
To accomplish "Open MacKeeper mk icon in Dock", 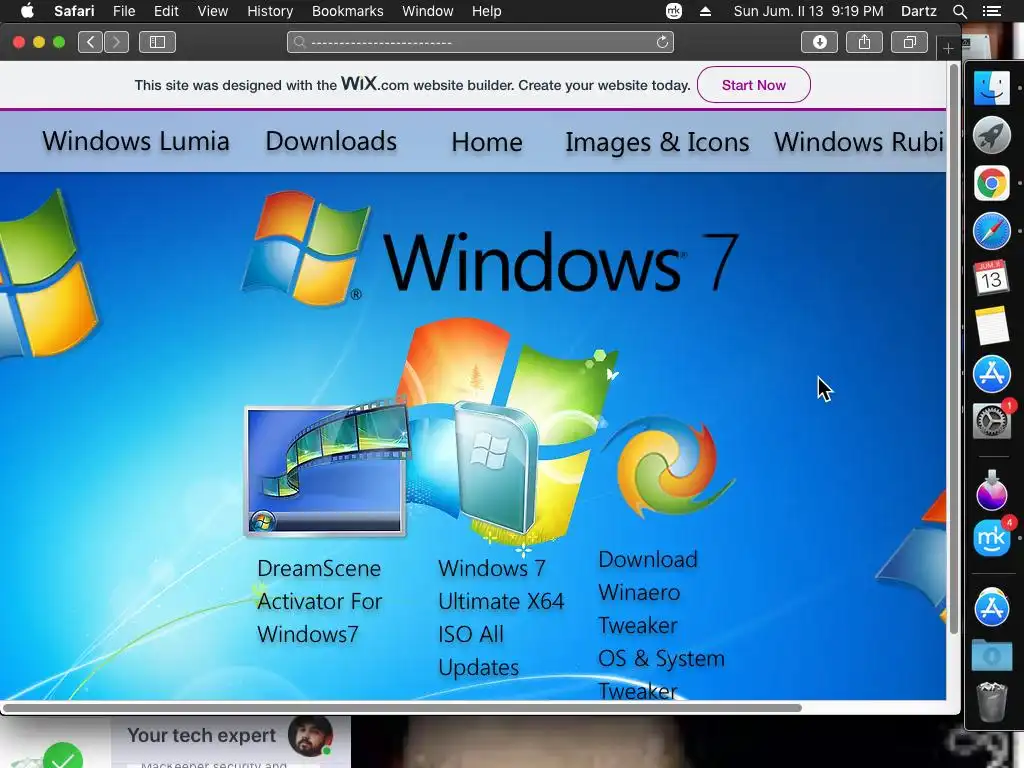I will 991,537.
